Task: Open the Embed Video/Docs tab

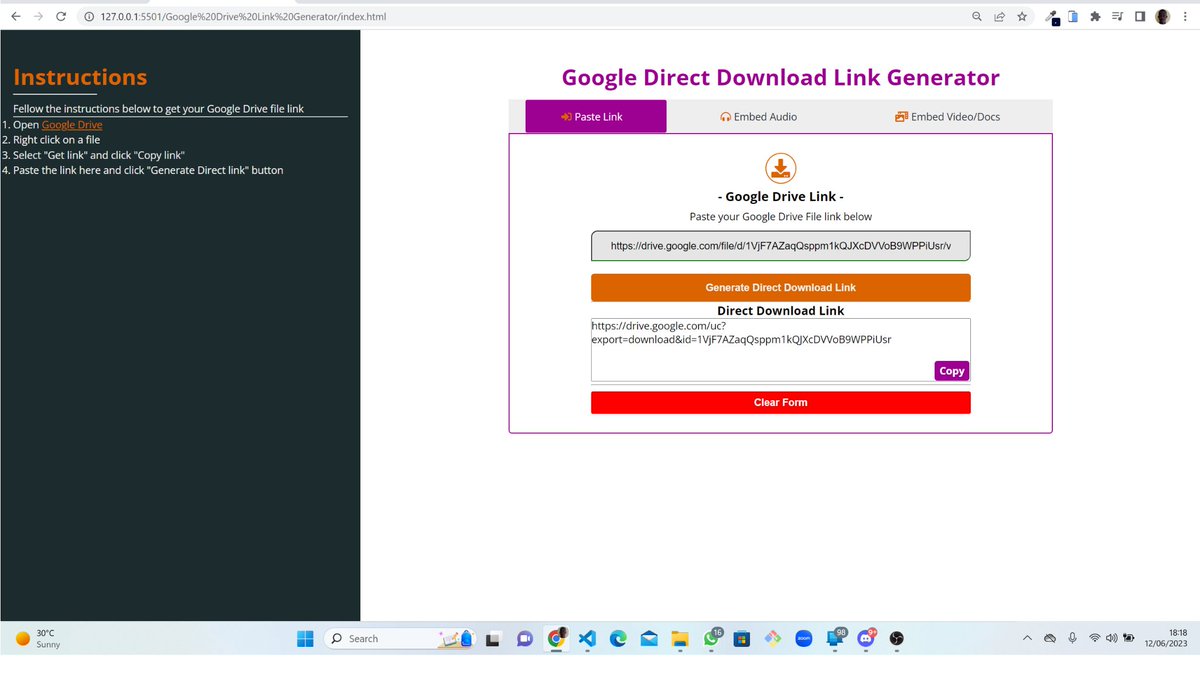Action: [x=947, y=117]
